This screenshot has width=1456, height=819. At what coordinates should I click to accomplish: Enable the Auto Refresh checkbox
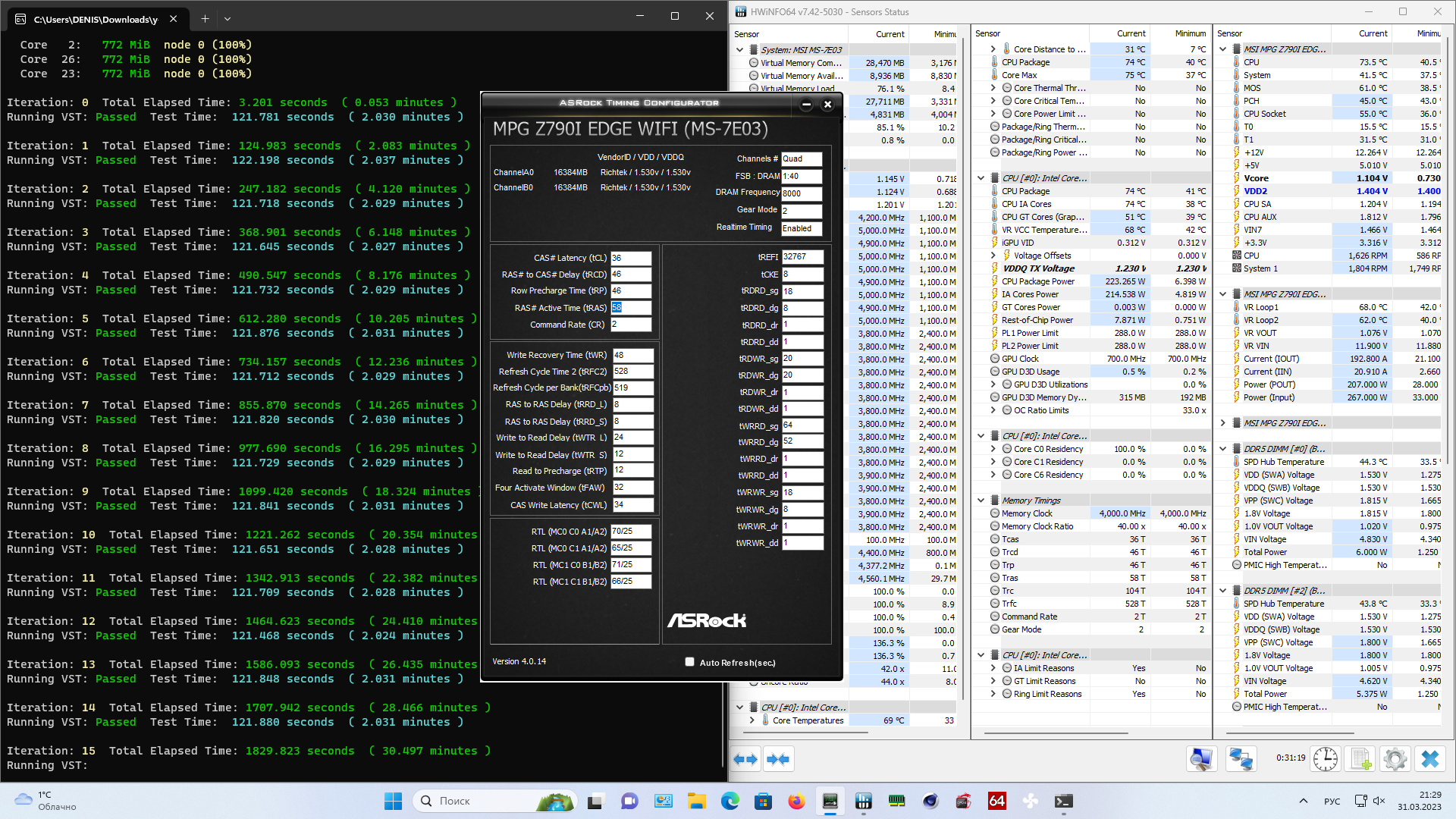pos(689,662)
